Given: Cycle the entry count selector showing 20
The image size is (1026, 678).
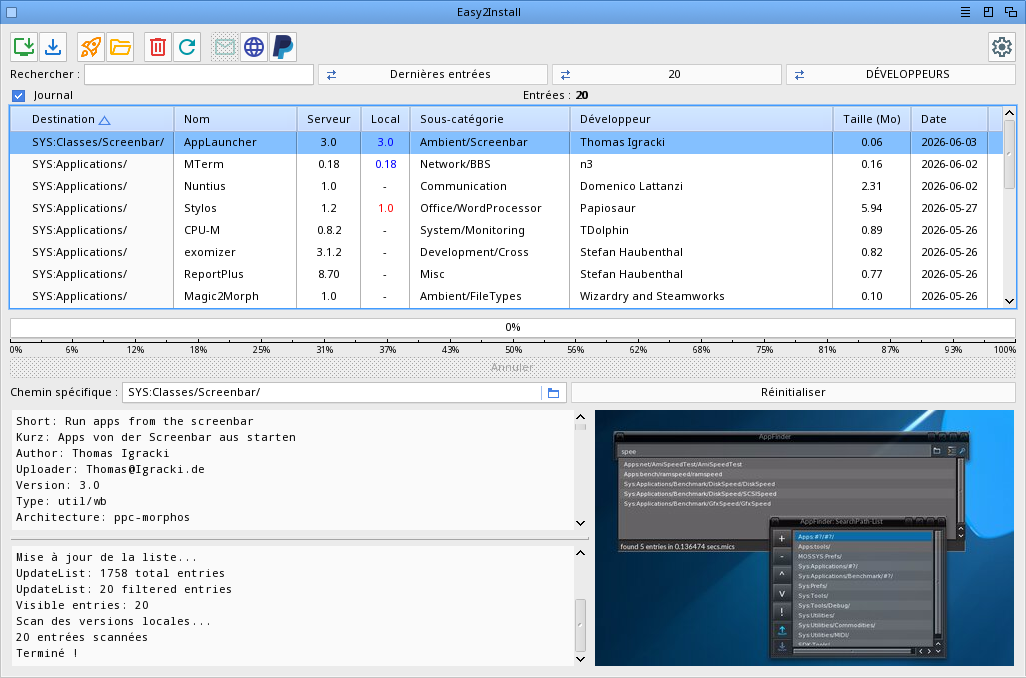Looking at the screenshot, I should [x=667, y=75].
